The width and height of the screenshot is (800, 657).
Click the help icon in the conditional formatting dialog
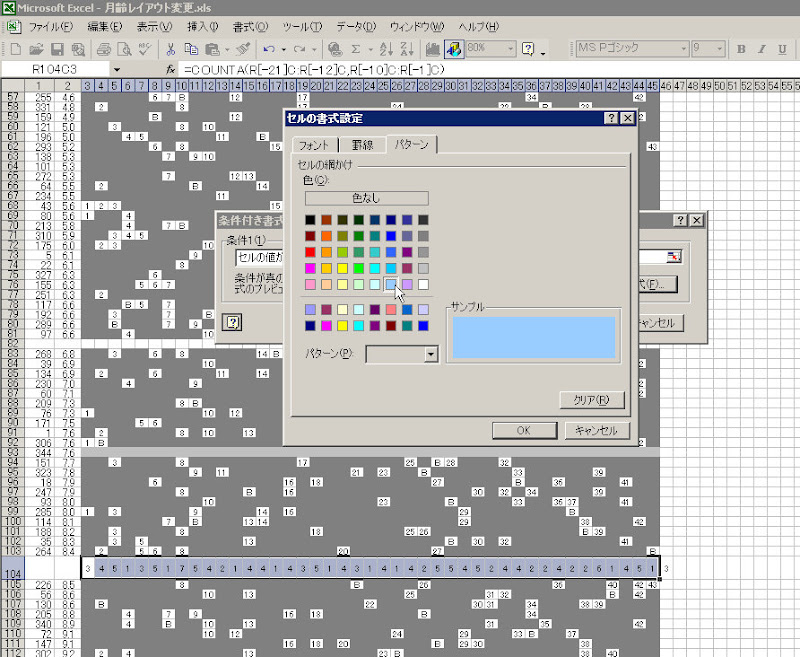pyautogui.click(x=232, y=322)
